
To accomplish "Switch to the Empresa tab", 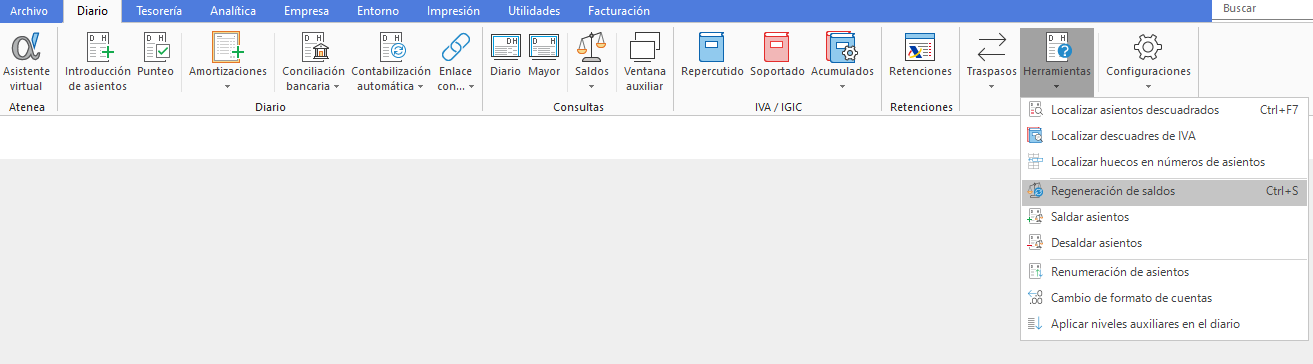I will tap(305, 11).
